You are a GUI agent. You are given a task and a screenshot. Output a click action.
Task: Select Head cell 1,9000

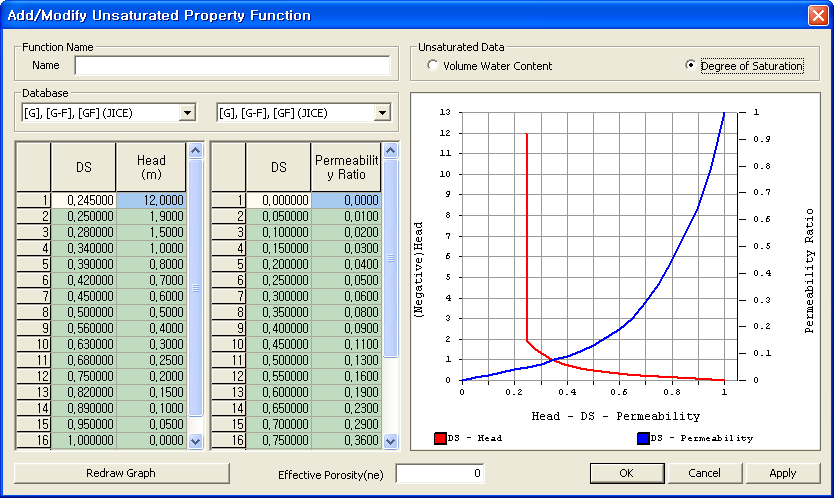(151, 216)
